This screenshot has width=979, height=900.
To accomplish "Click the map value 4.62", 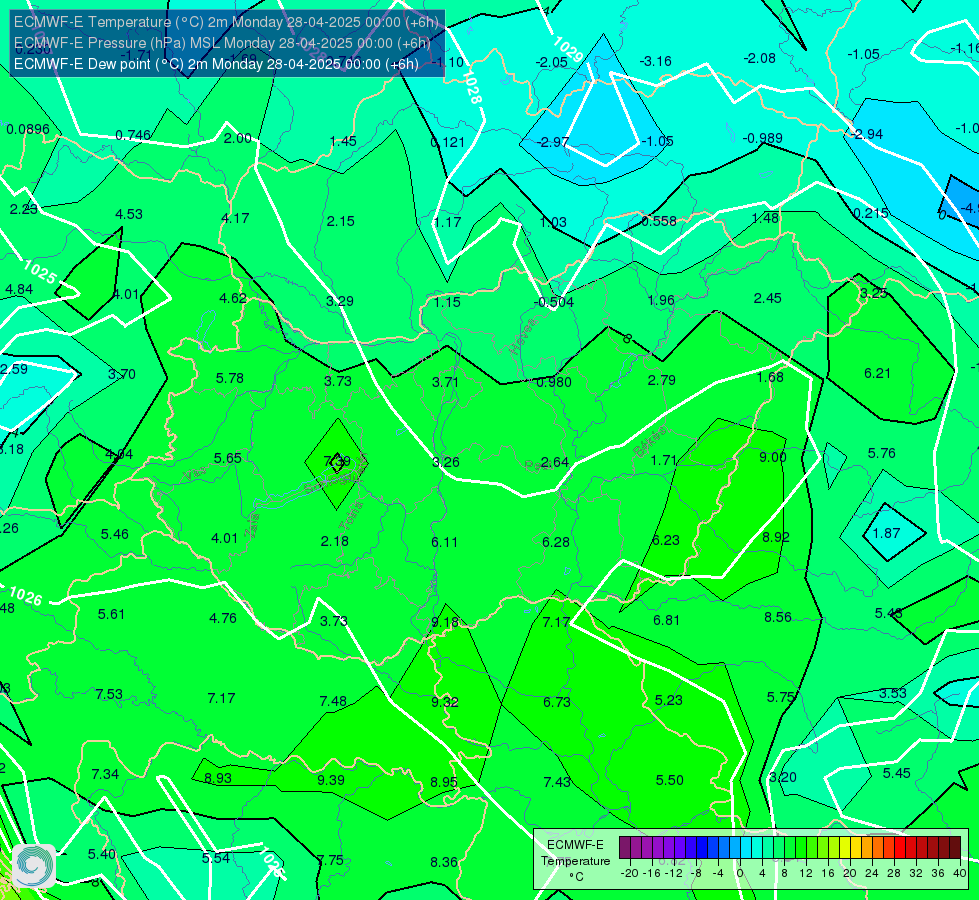I will pyautogui.click(x=233, y=298).
